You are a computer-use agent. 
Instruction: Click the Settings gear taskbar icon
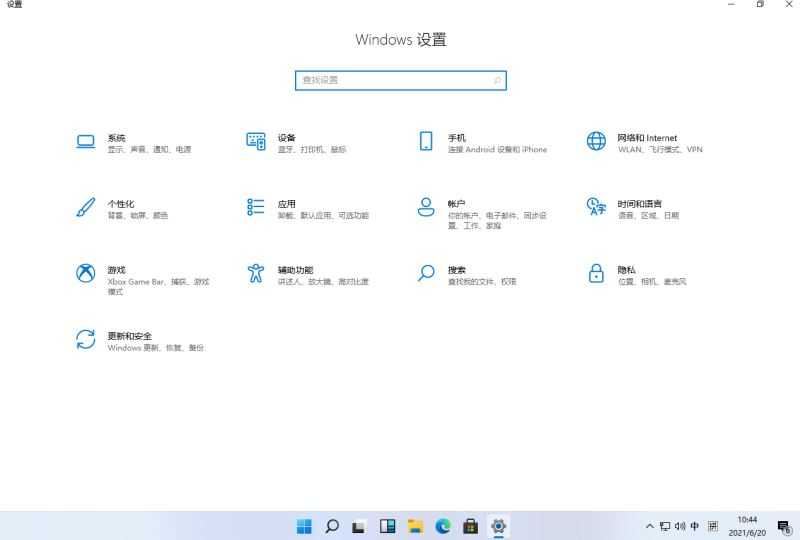click(498, 526)
